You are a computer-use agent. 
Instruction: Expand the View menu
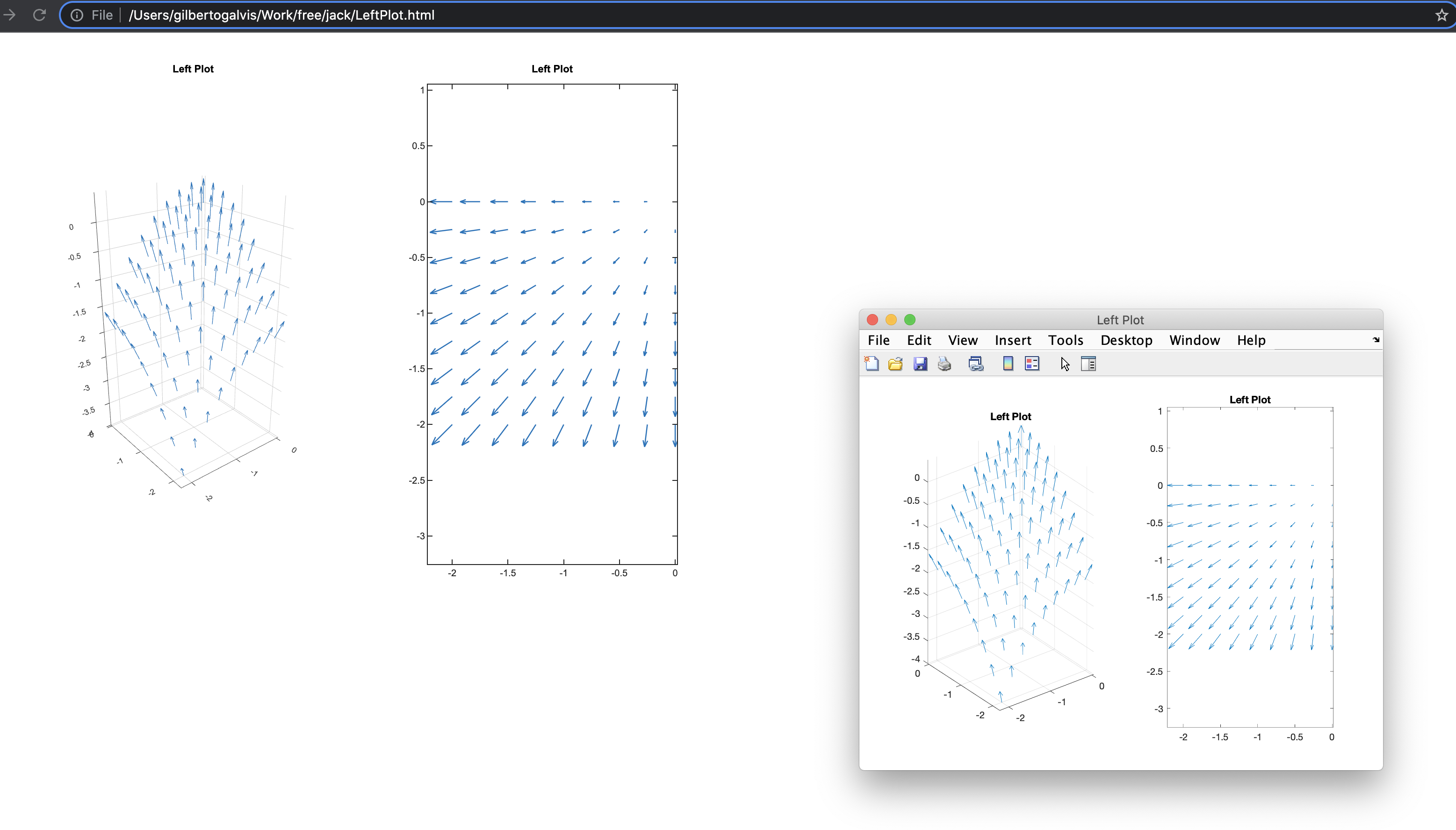pos(963,340)
